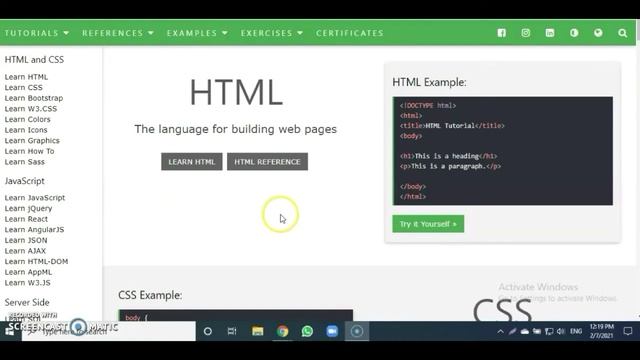Expand the Tutorials dropdown menu
Screen dimensions: 640x360
click(37, 33)
